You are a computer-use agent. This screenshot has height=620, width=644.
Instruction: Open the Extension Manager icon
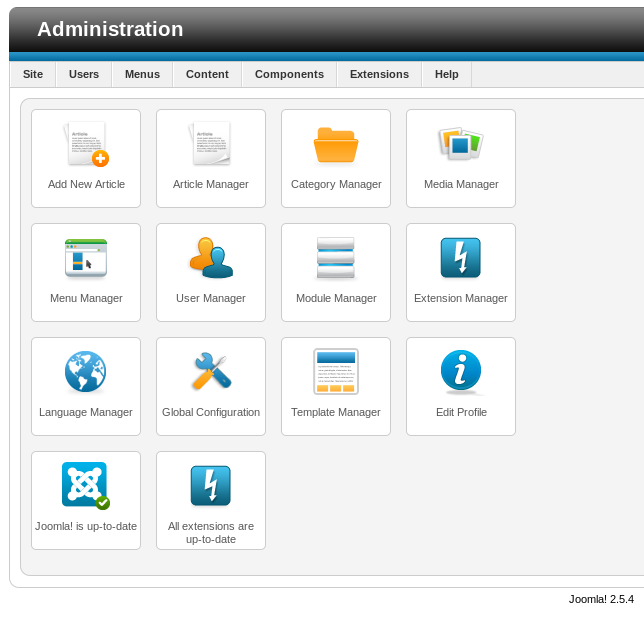coord(461,258)
